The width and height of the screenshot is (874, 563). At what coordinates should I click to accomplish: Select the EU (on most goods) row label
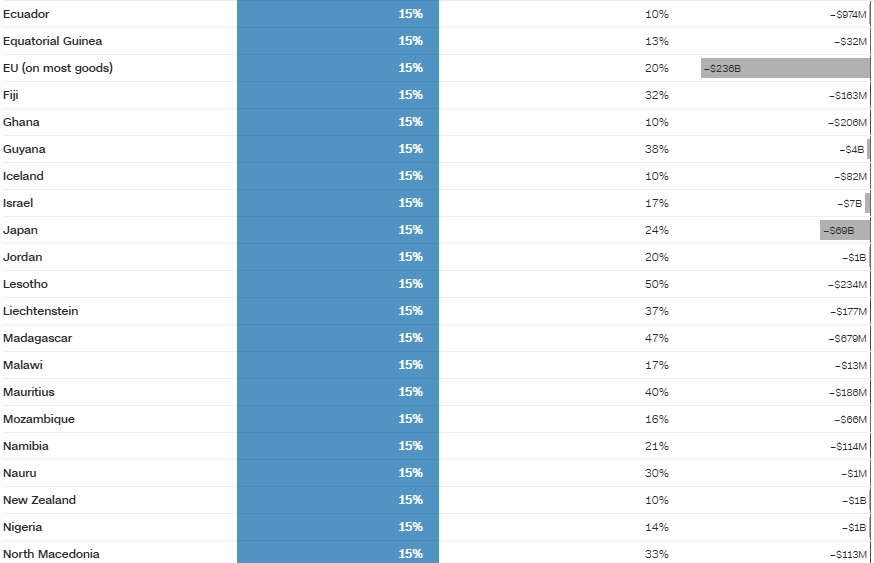[58, 68]
